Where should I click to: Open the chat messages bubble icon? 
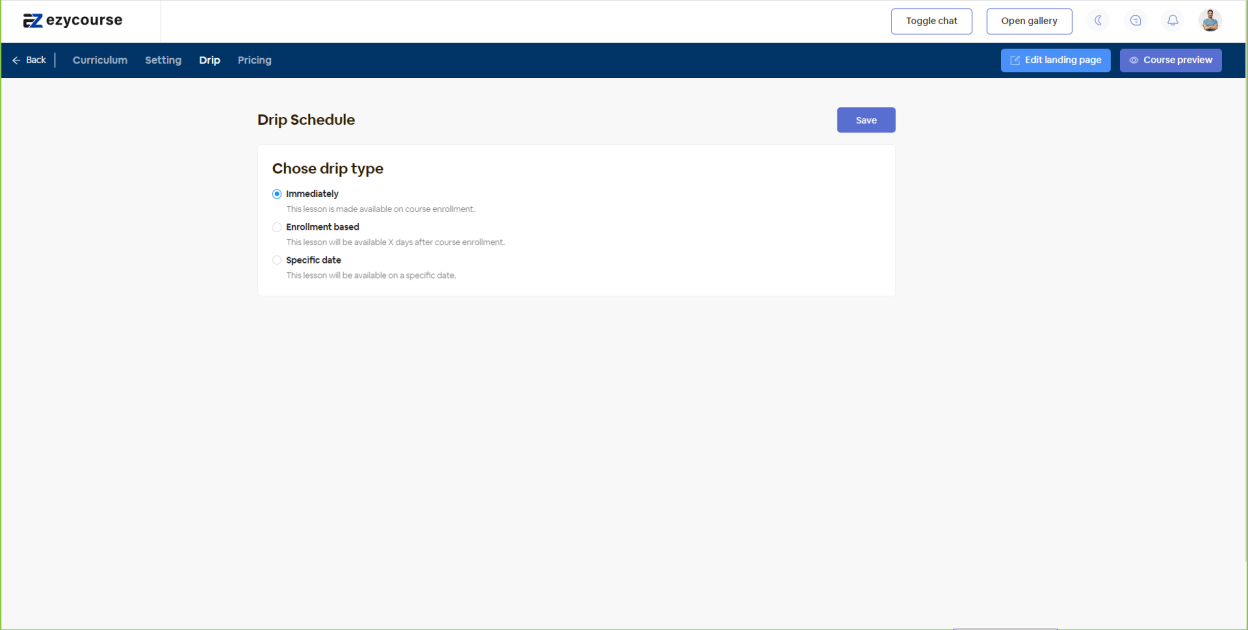tap(1135, 21)
